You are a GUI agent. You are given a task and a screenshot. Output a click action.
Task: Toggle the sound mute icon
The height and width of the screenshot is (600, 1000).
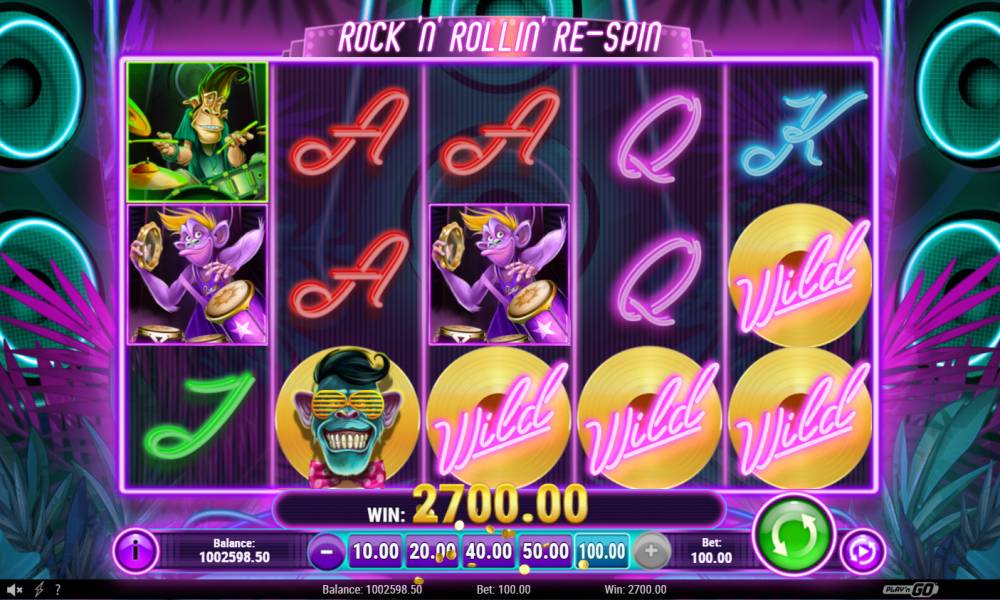[14, 590]
